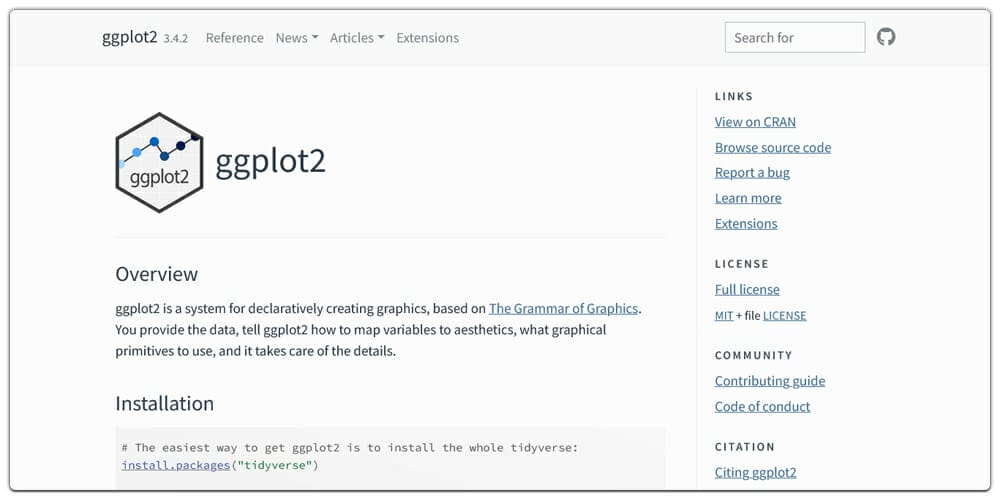Click the Installation heading

point(165,404)
